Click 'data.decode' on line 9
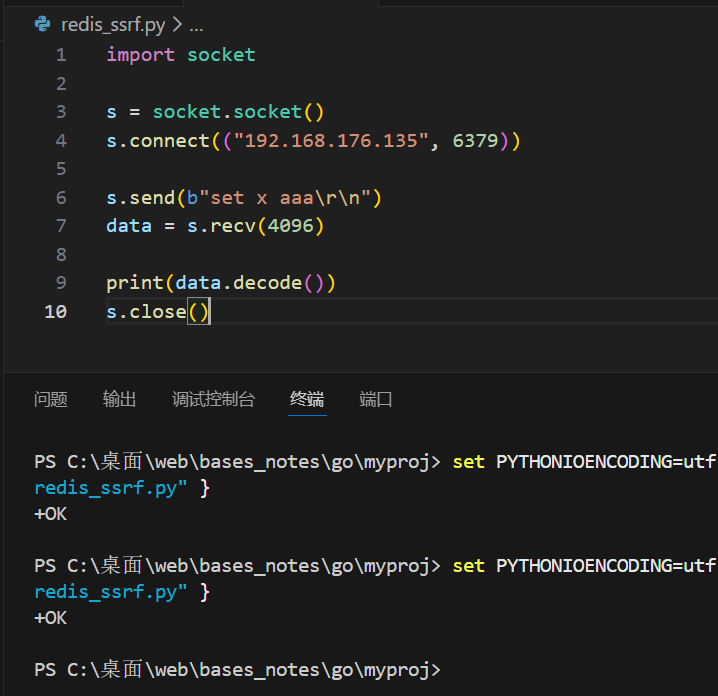718x696 pixels. [x=239, y=283]
